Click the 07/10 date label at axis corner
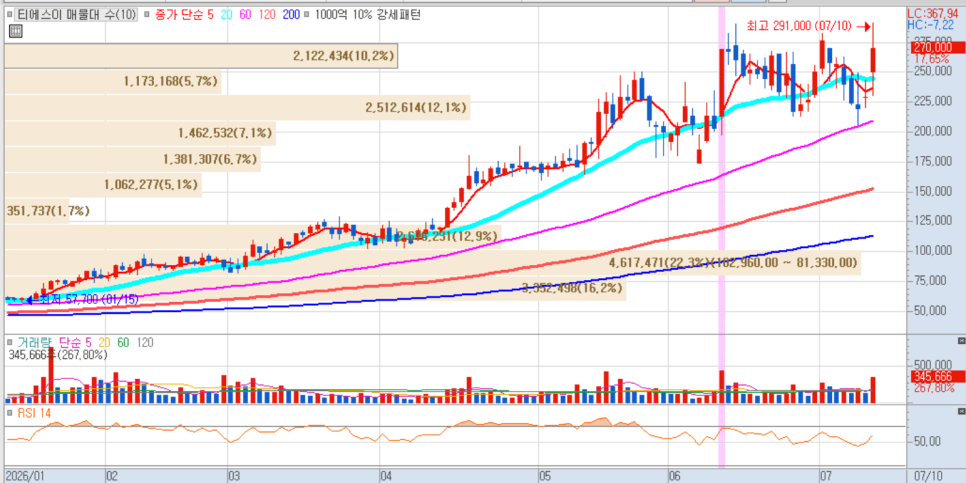 coord(928,476)
